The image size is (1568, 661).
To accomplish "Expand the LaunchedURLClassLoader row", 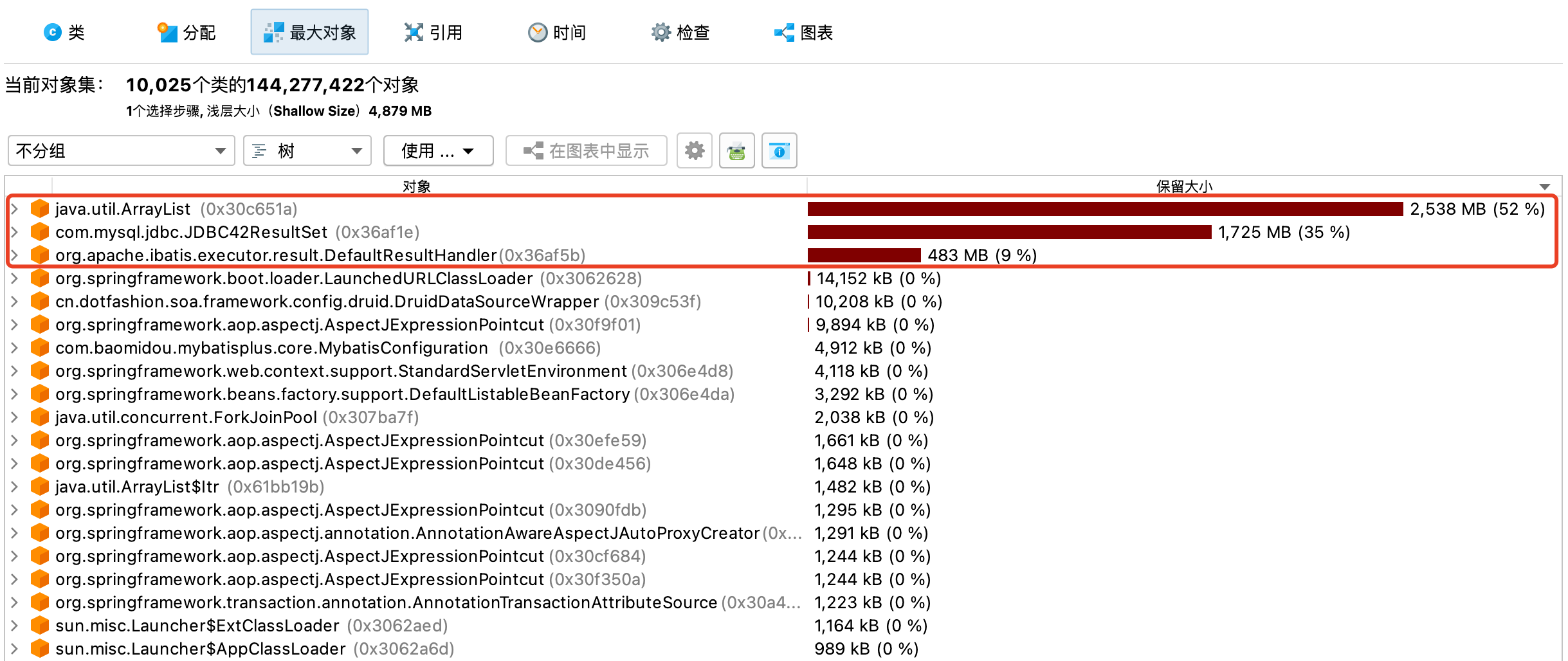I will [x=14, y=278].
